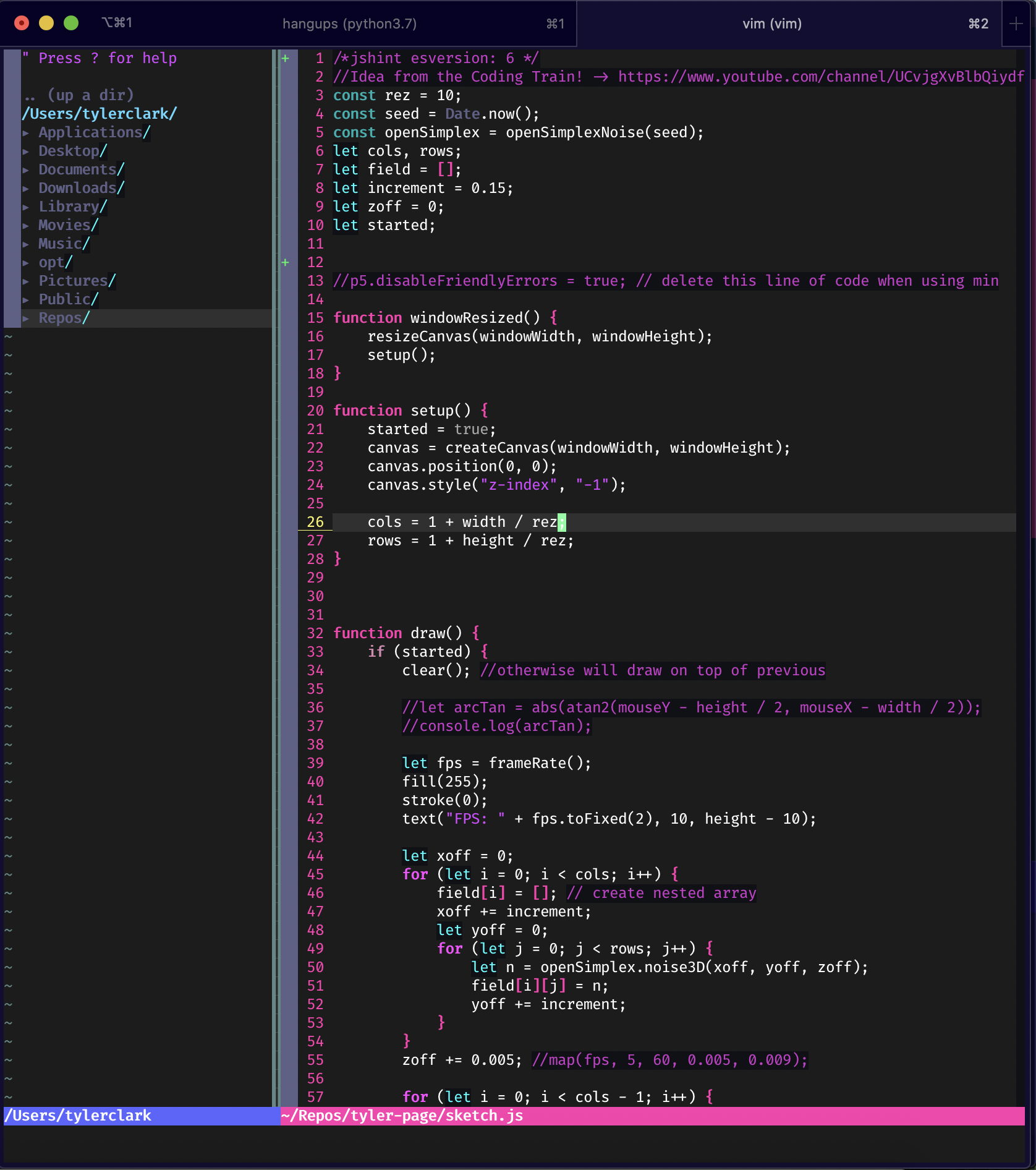Click 'function draw()' declaration
Screen dimensions: 1036x1170
406,633
